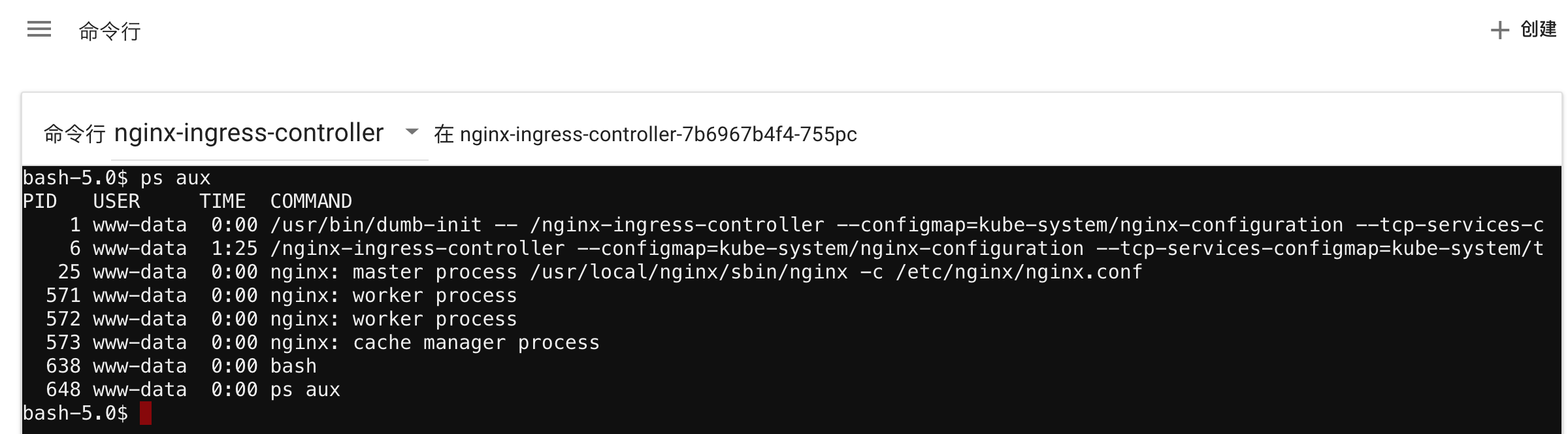Click the COMMAND header in terminal output
Viewport: 1568px width, 434px height.
[311, 201]
